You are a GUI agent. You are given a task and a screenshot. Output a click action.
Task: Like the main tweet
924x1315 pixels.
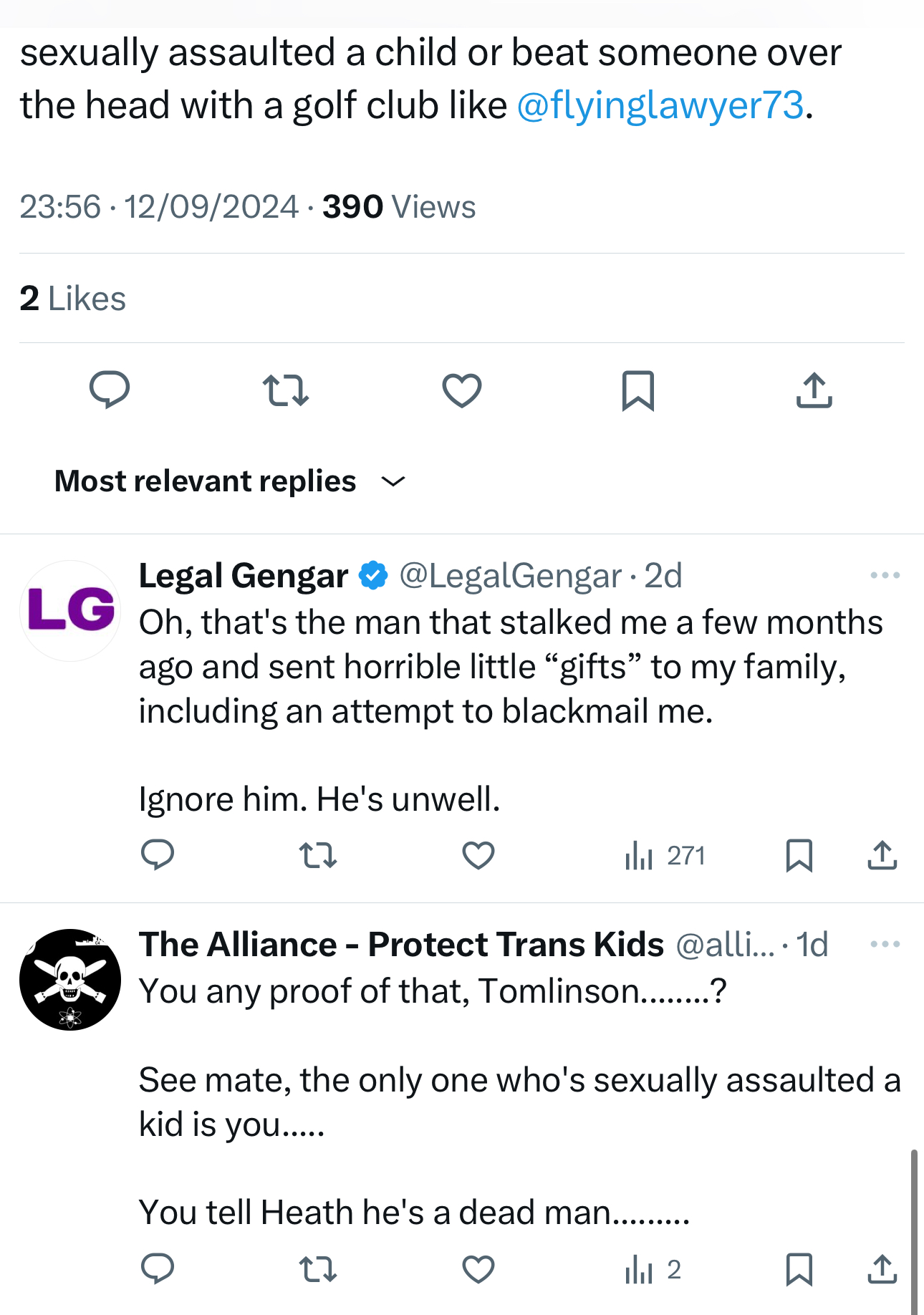coord(462,390)
